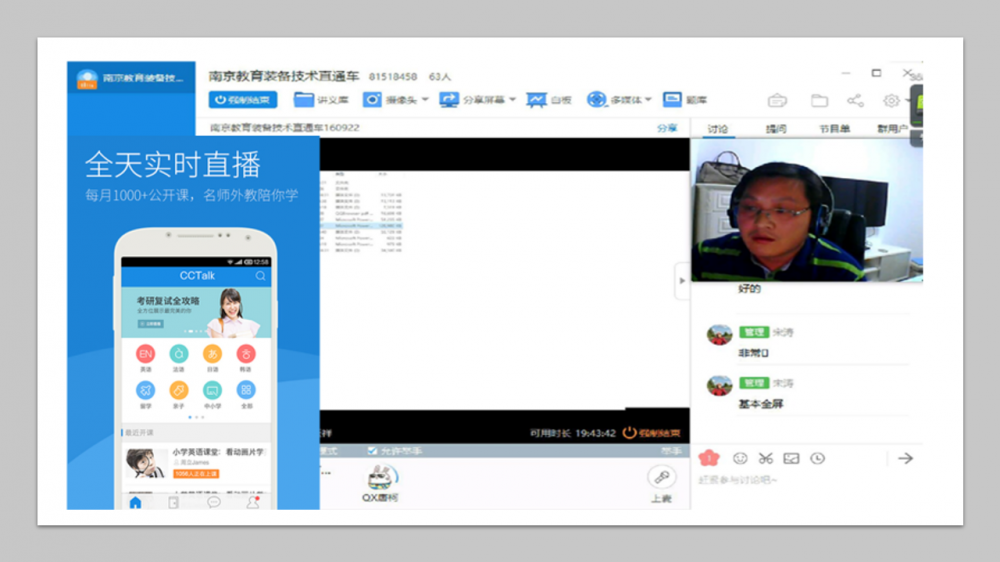Switch to the 提问 tab
The image size is (1000, 562).
(x=775, y=129)
